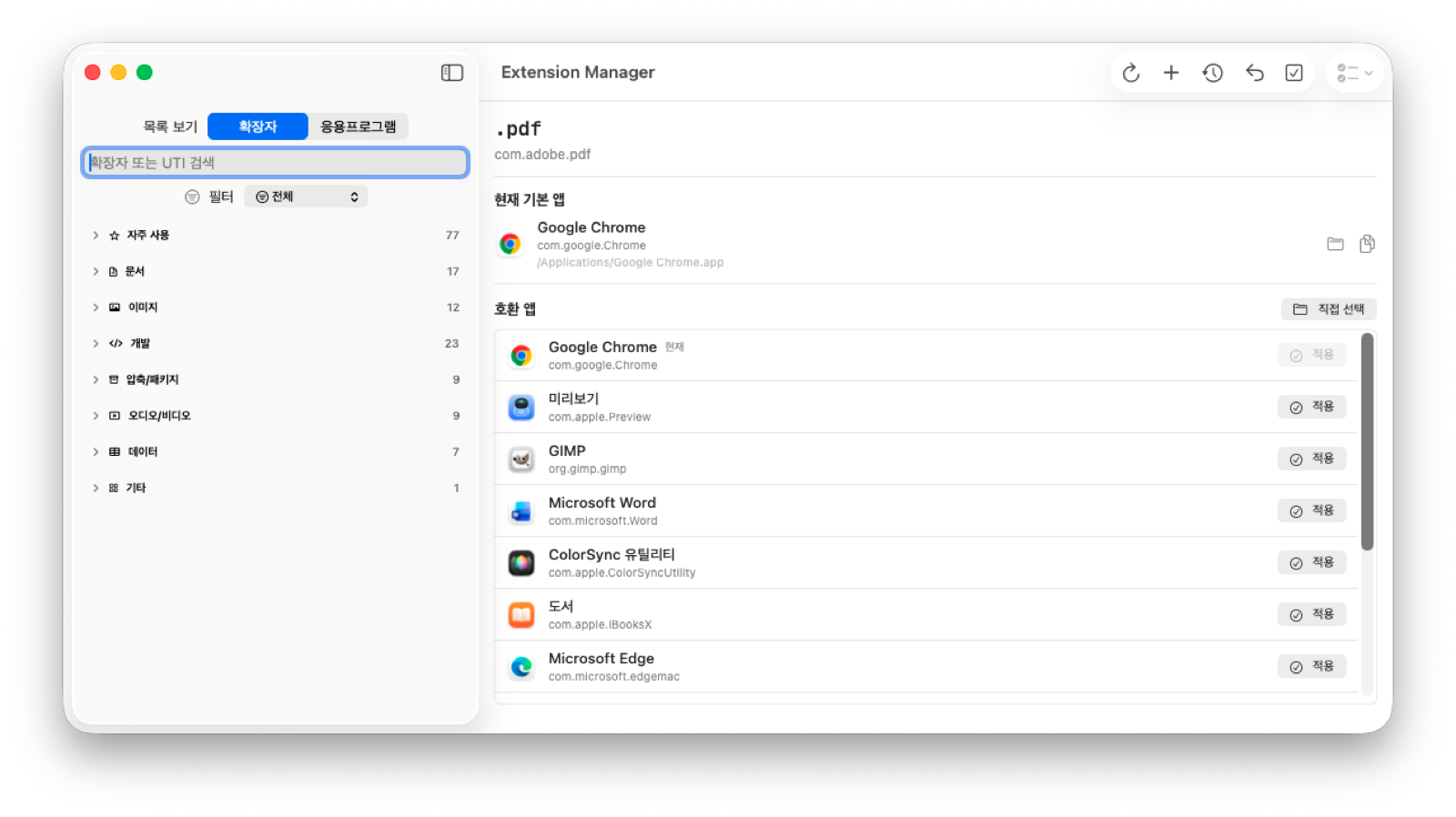Select the 확장자 tab
The height and width of the screenshot is (817, 1456).
click(258, 126)
